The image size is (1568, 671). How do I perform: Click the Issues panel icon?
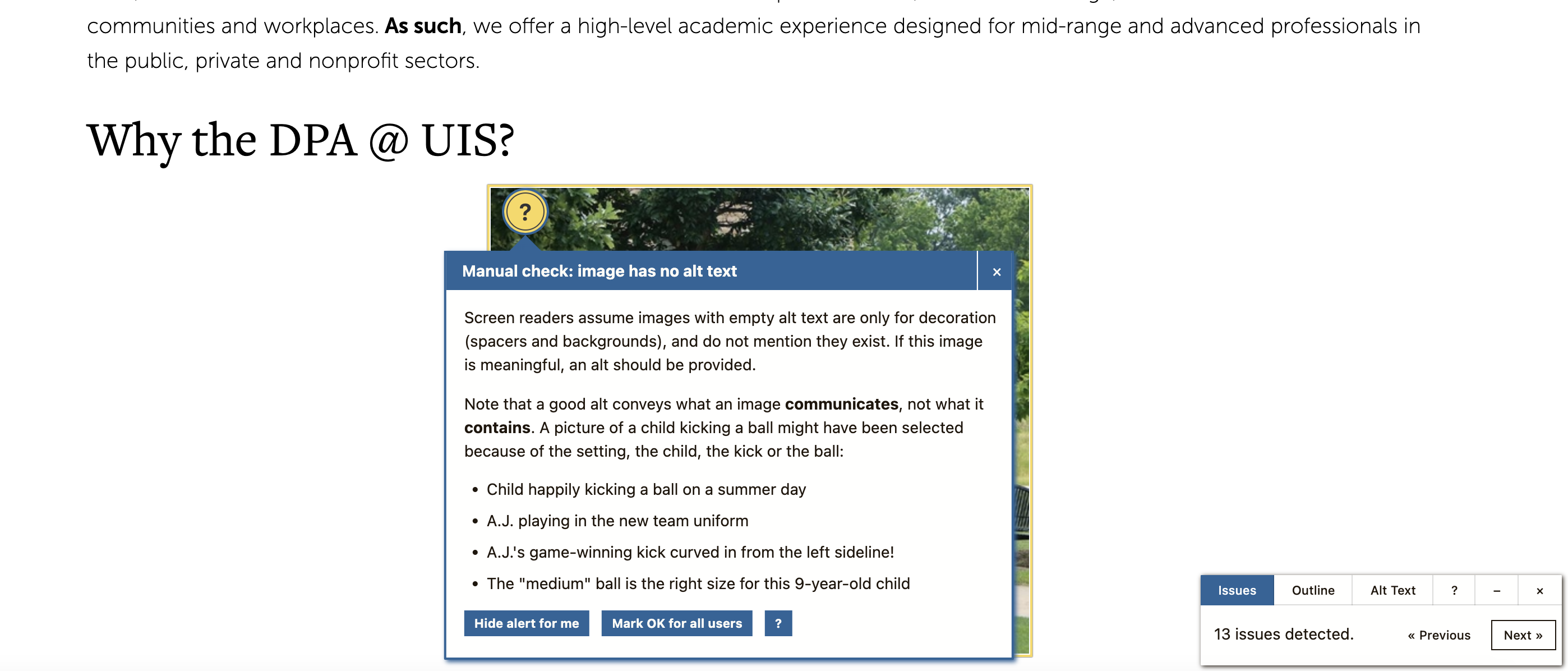[1237, 590]
